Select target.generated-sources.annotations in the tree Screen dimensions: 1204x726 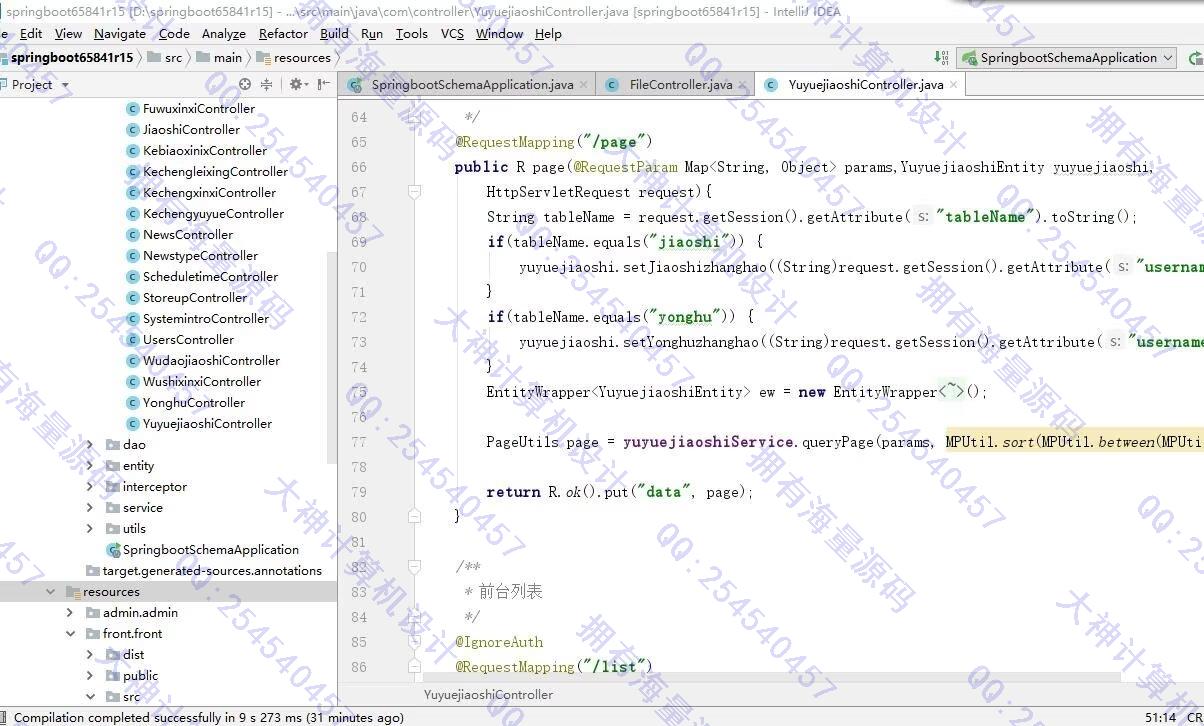click(212, 570)
